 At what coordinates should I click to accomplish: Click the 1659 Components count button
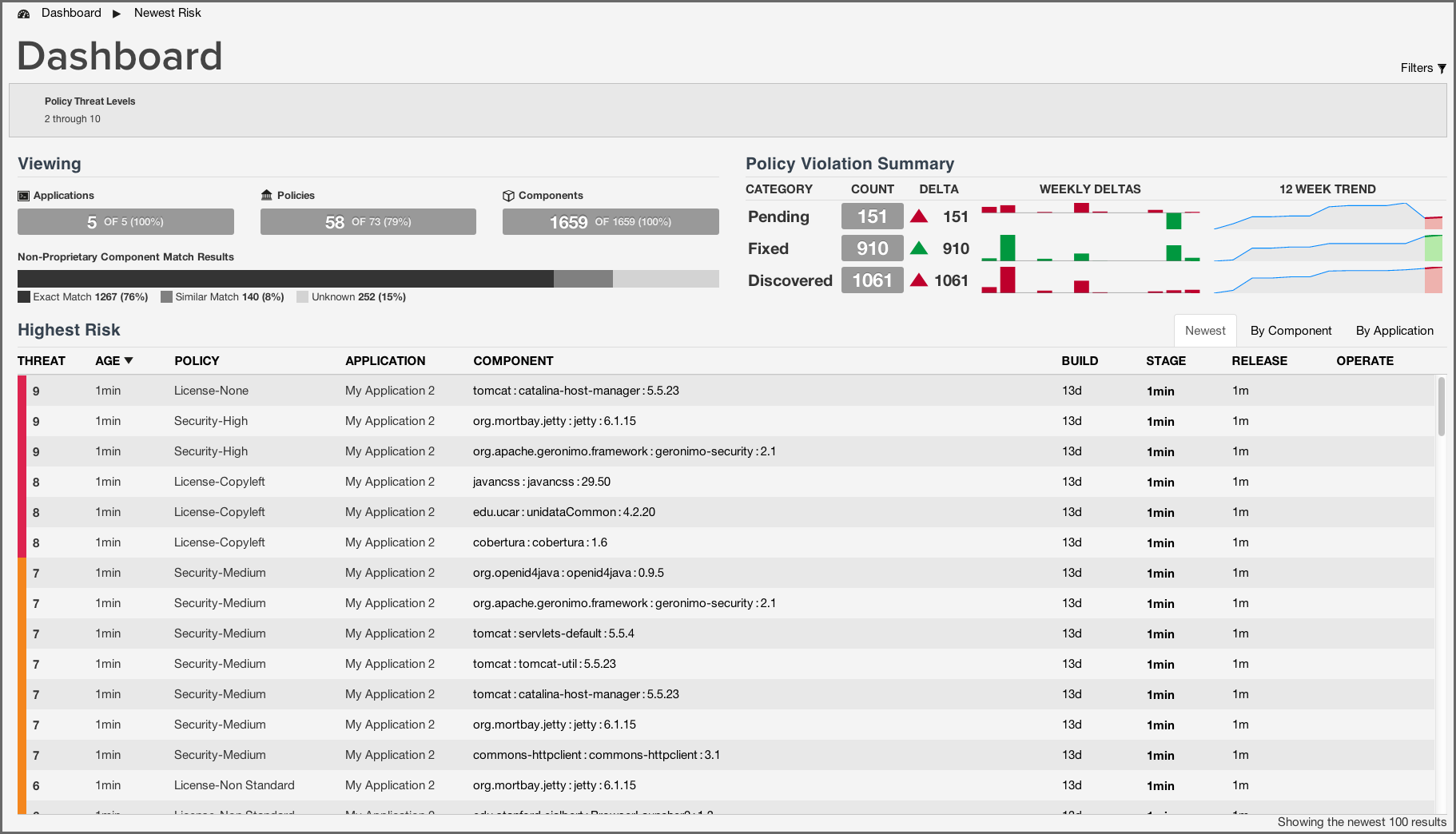point(611,222)
